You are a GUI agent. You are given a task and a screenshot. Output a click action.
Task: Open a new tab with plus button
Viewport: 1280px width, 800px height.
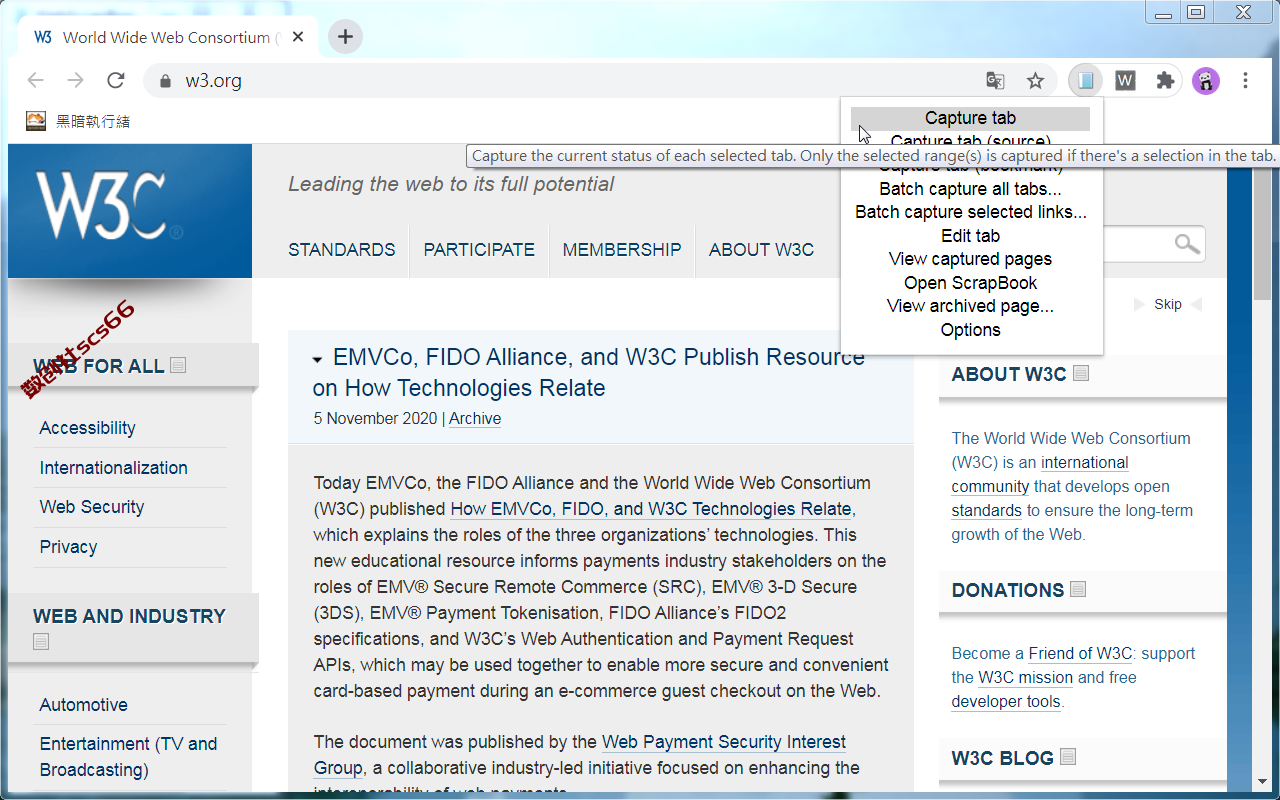tap(345, 37)
